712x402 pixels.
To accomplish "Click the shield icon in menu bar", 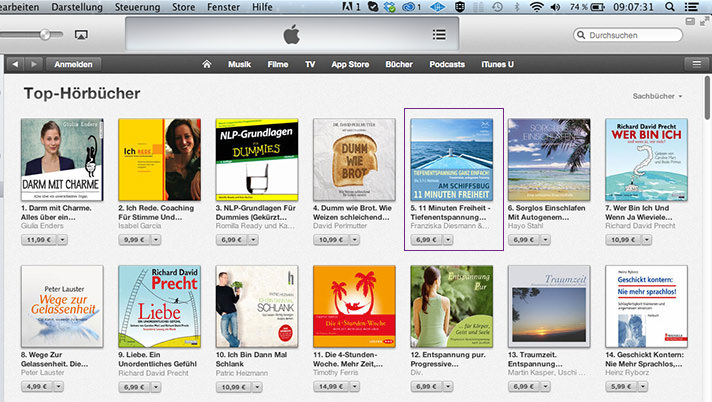I will [x=460, y=7].
